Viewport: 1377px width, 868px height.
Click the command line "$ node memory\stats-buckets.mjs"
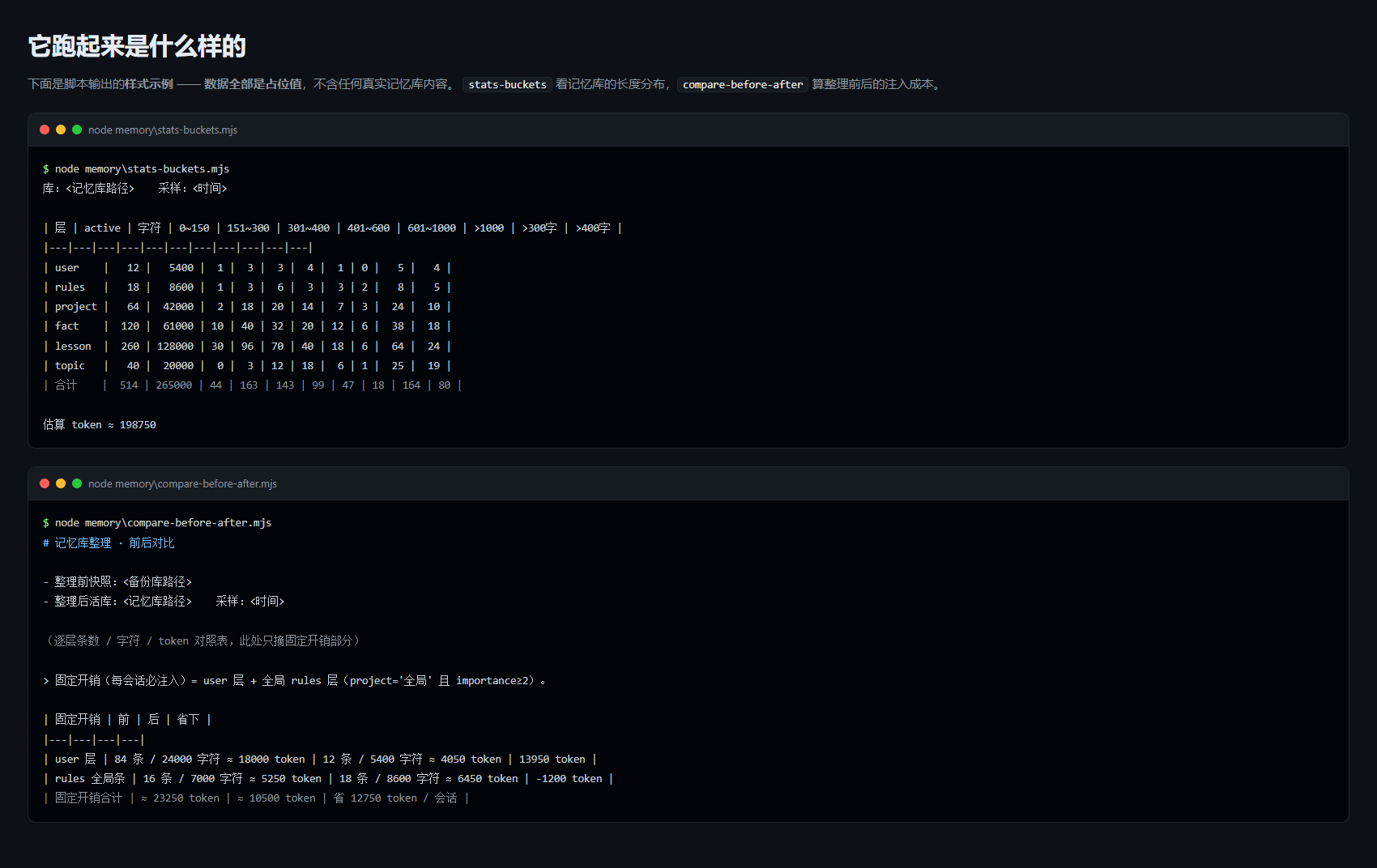point(136,168)
